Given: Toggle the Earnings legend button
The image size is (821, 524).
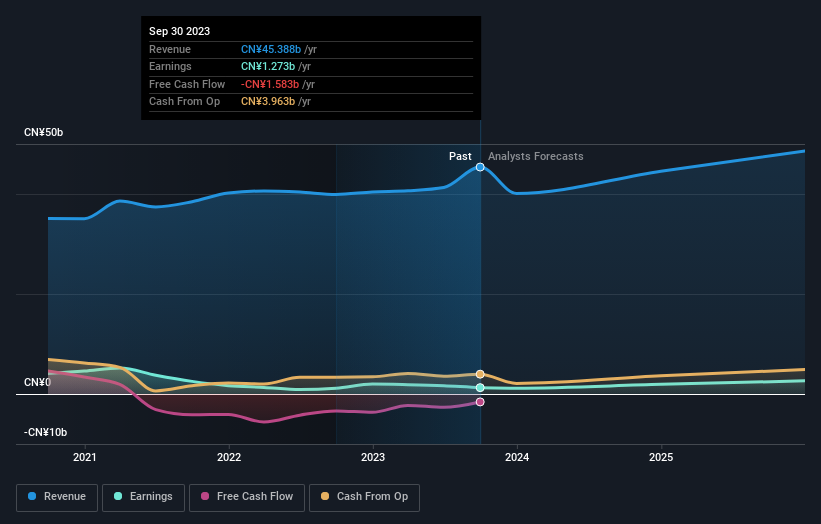Looking at the screenshot, I should click(143, 497).
